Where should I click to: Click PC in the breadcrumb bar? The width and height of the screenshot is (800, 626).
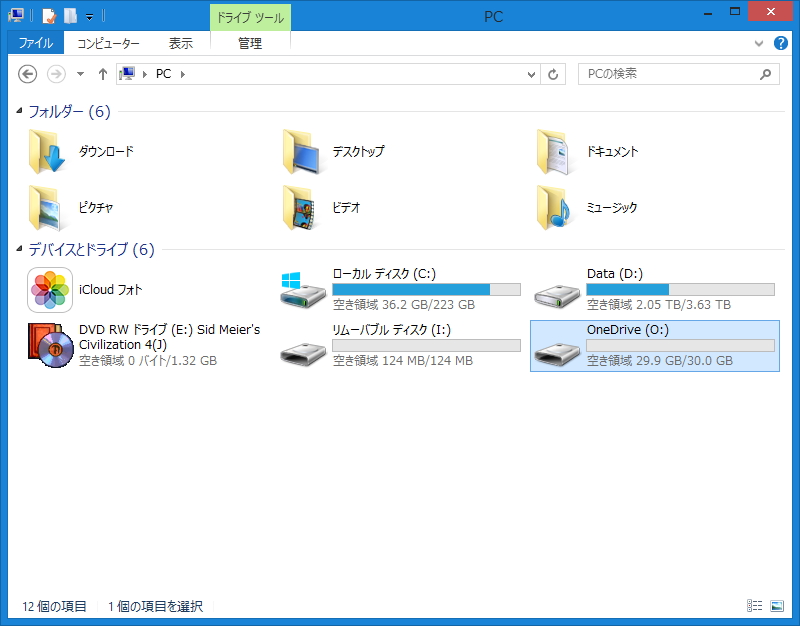point(163,74)
